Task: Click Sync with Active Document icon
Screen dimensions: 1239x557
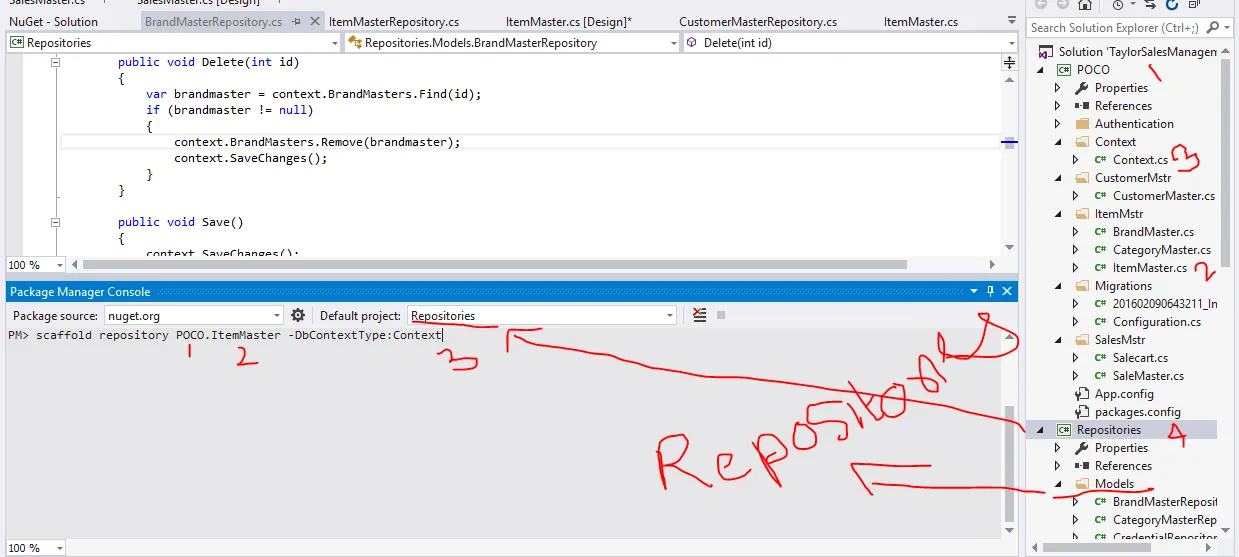Action: (x=1151, y=5)
